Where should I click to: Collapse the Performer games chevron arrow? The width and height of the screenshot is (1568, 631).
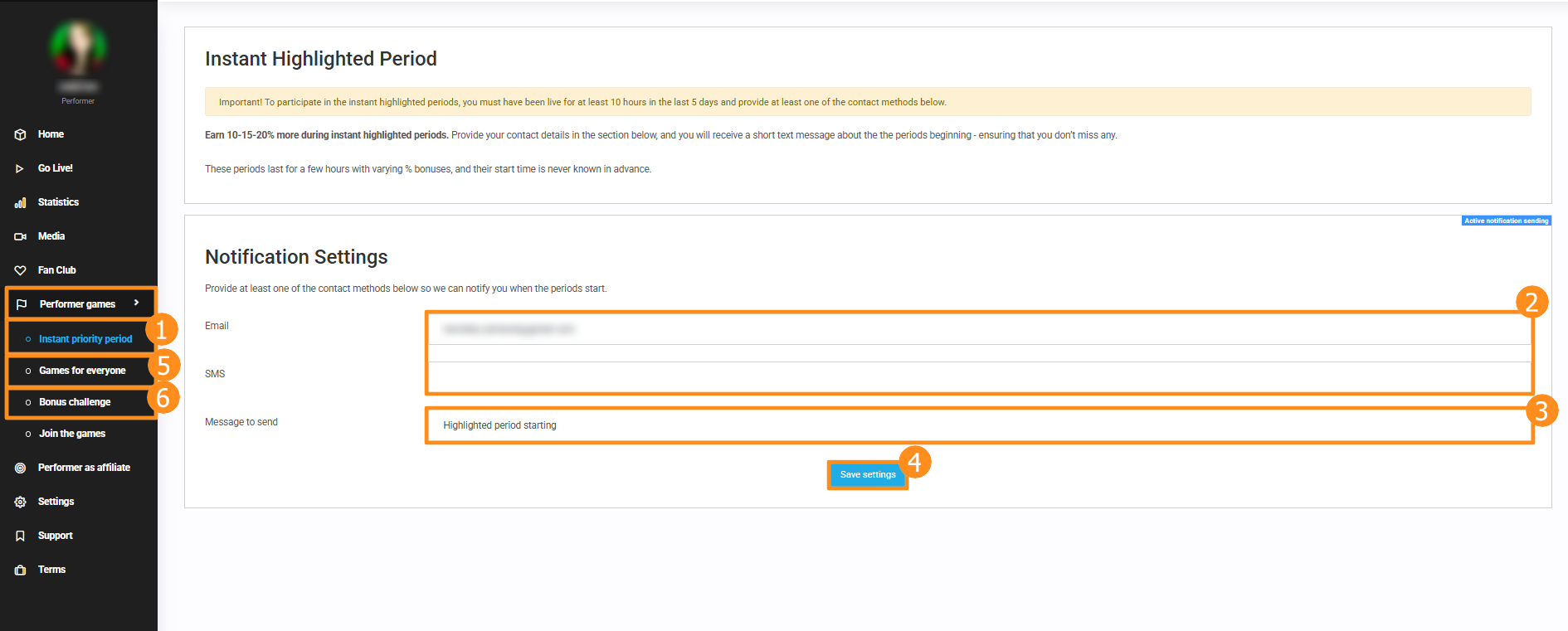137,303
